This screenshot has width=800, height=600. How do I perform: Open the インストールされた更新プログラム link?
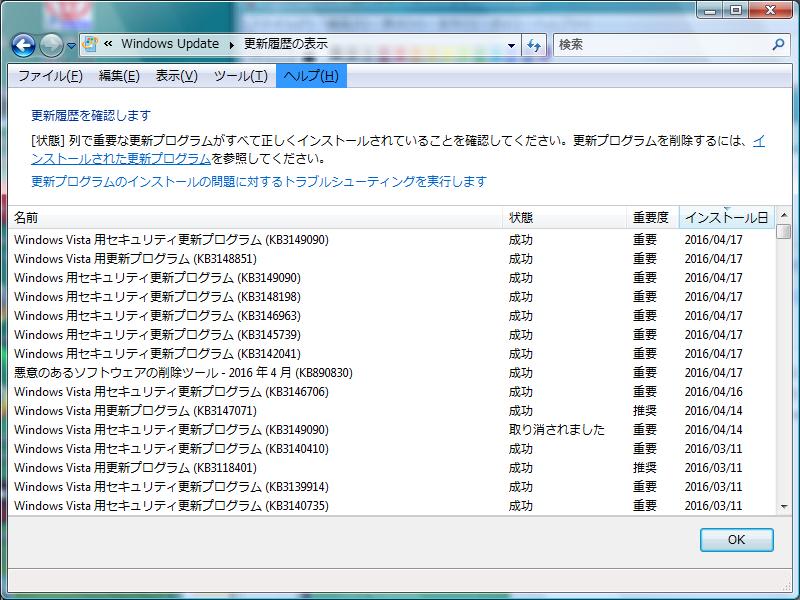pyautogui.click(x=120, y=158)
